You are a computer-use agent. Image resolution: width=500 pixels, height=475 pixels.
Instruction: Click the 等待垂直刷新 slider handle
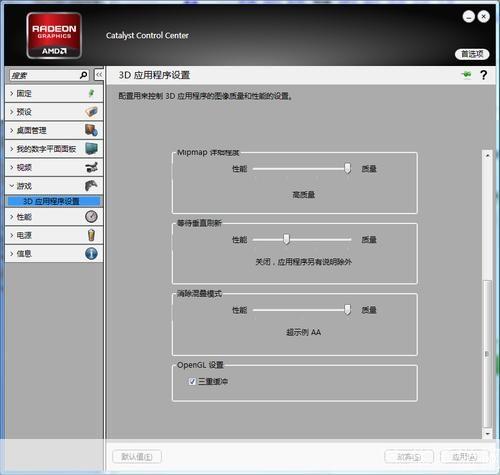coord(286,239)
